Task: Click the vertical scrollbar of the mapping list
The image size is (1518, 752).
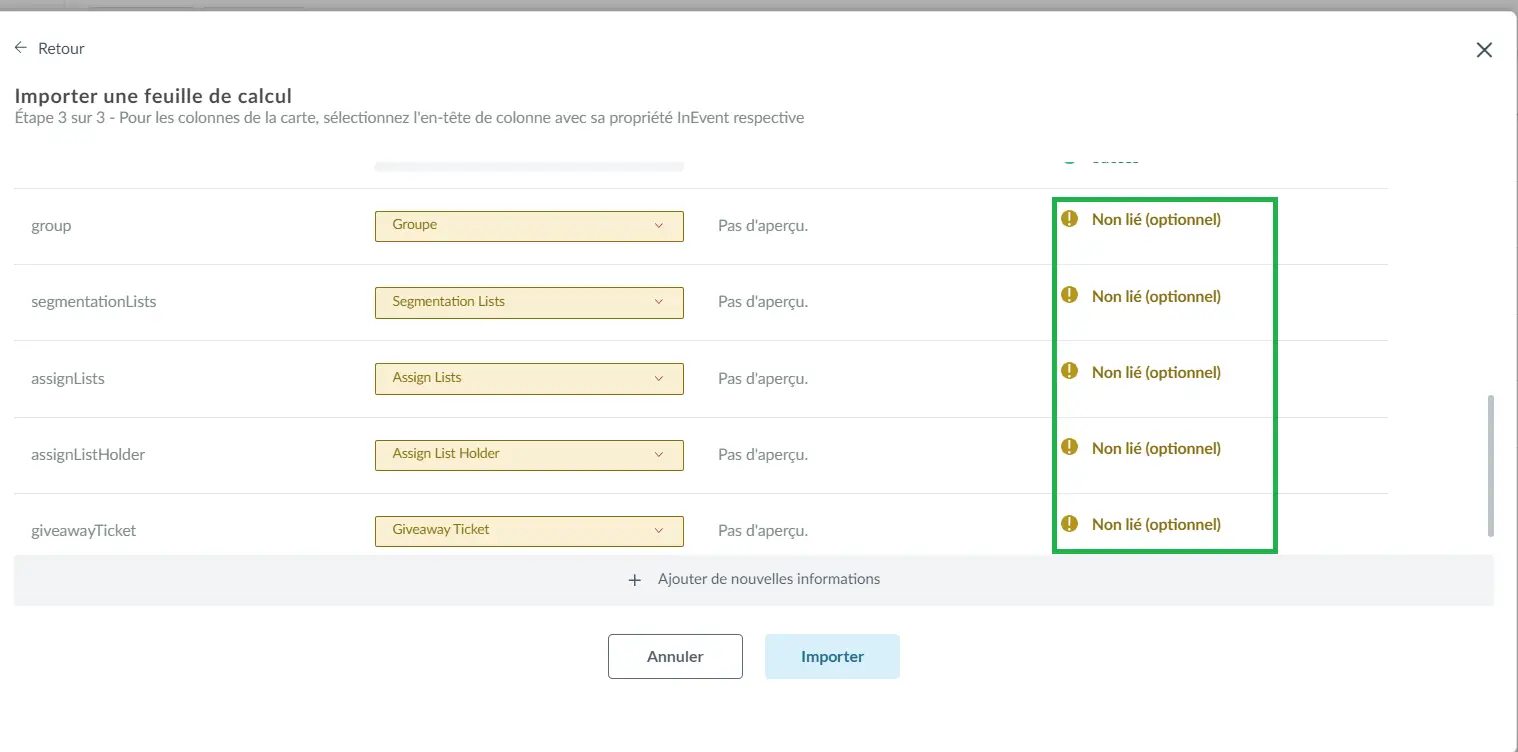Action: (x=1491, y=465)
